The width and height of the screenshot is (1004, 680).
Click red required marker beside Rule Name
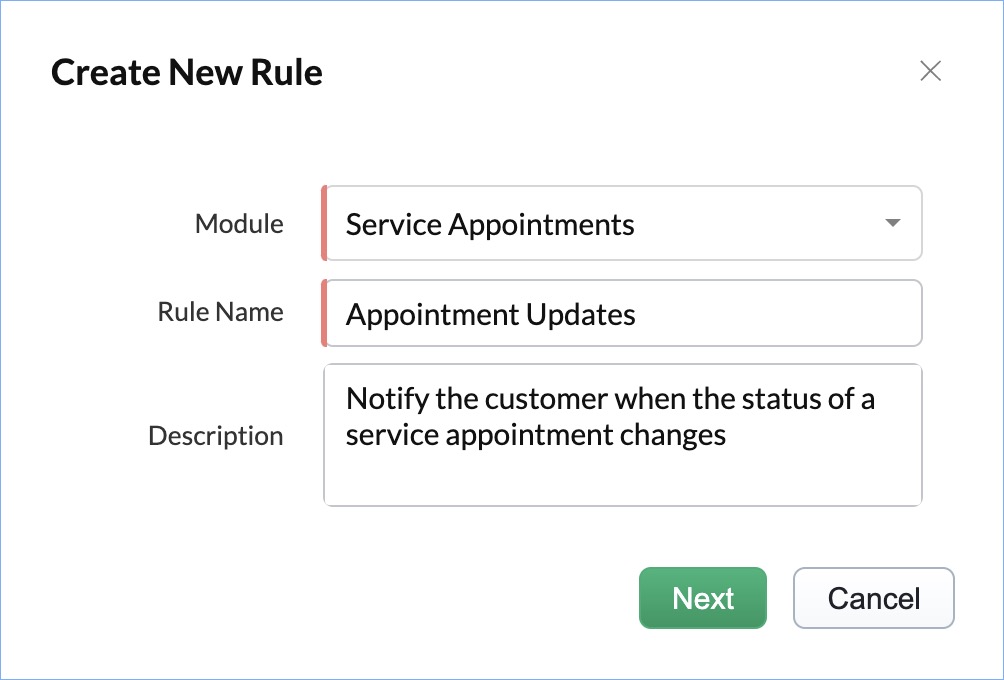(324, 314)
